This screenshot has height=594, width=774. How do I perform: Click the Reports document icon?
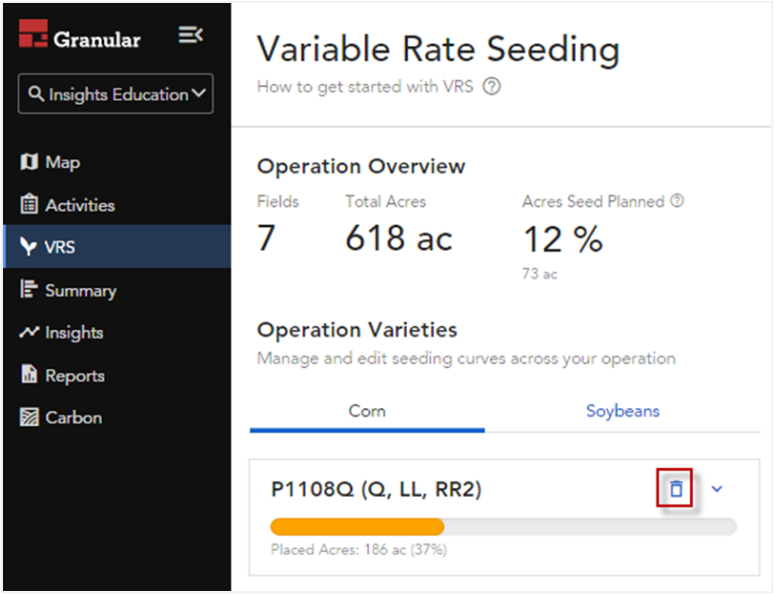(29, 374)
